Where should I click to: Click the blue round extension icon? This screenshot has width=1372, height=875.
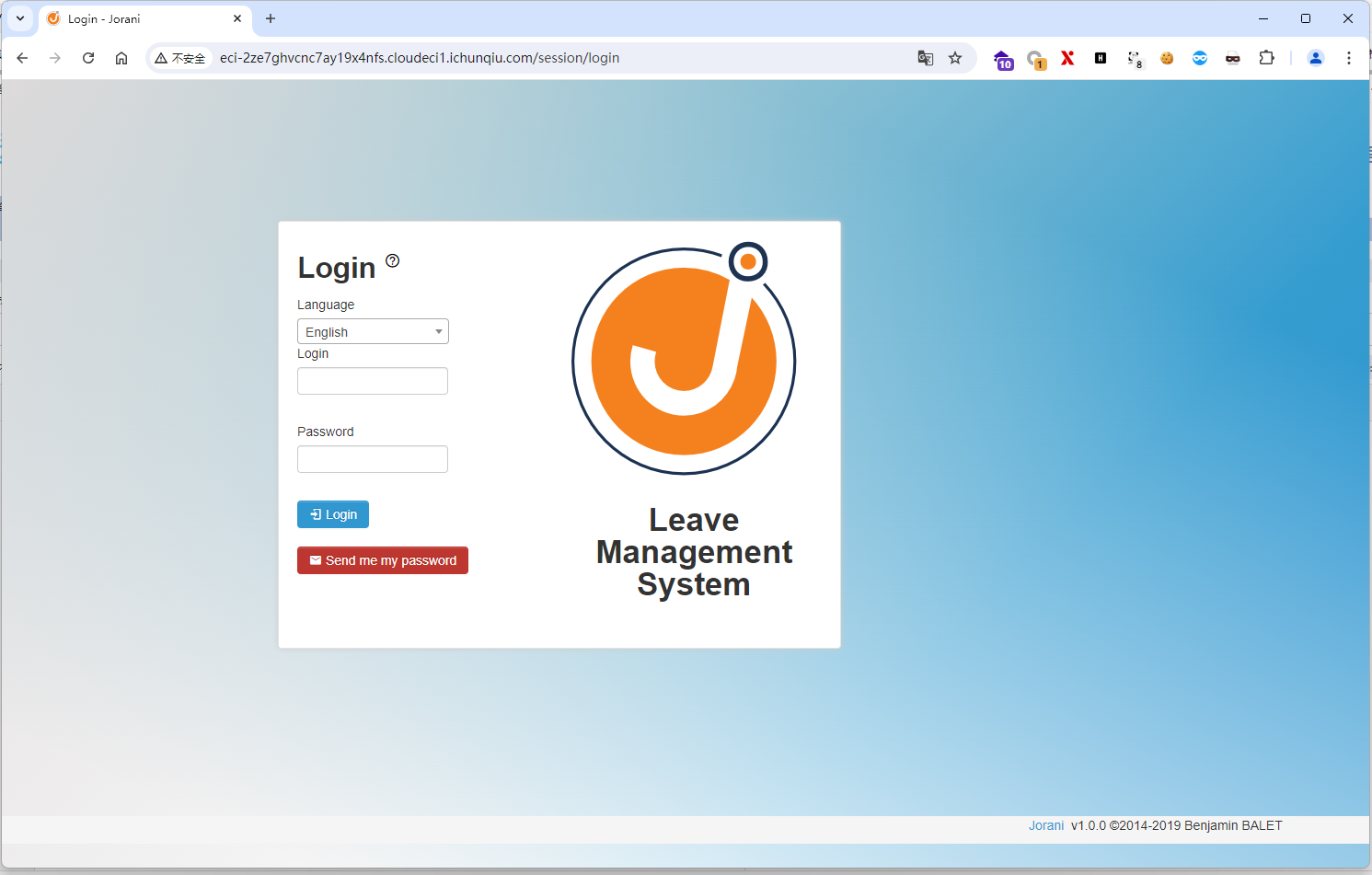pos(1200,58)
